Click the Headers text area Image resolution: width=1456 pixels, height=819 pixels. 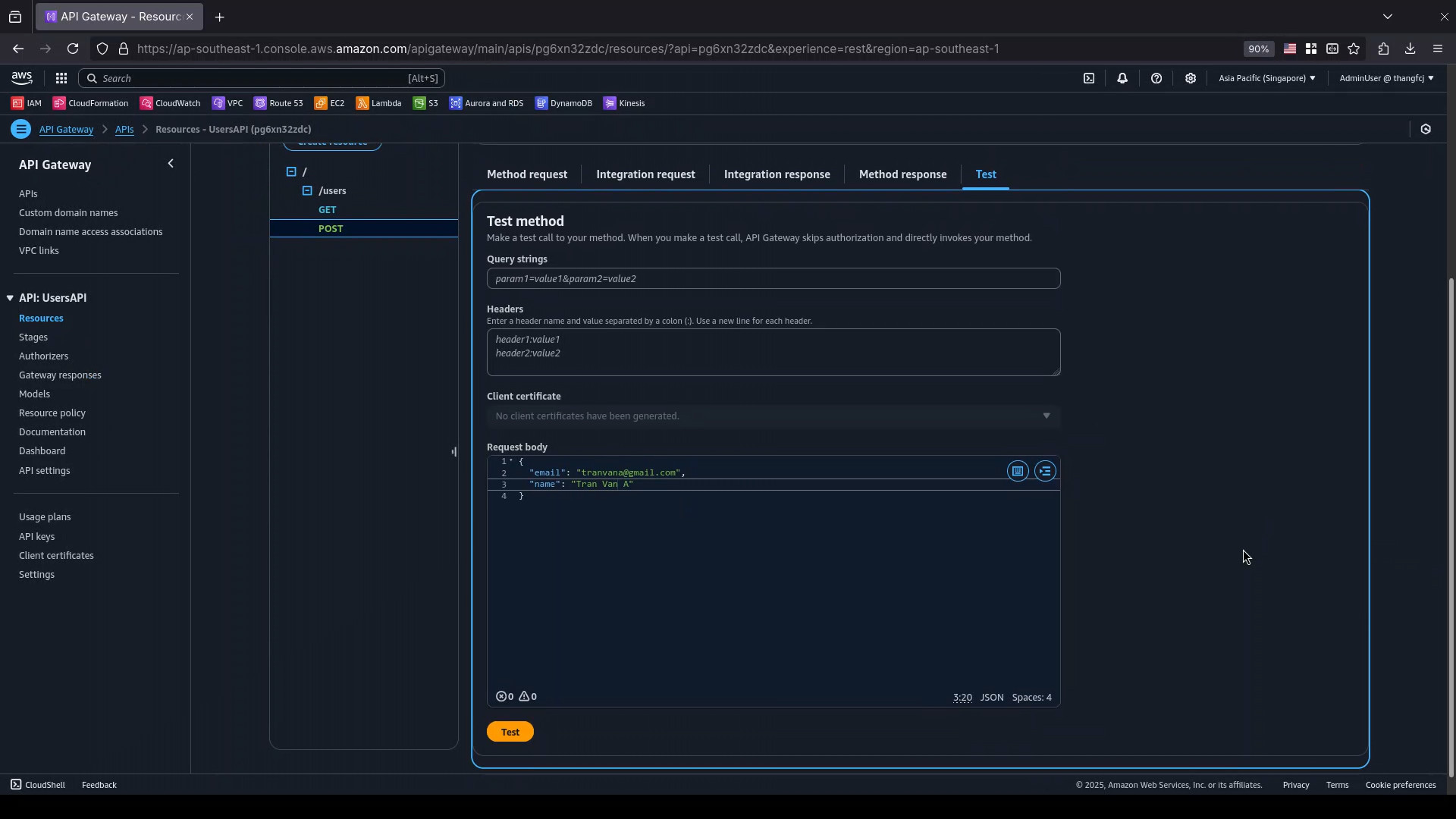(773, 352)
